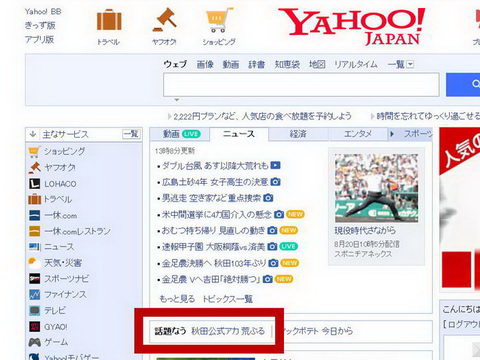Open ヤフオク! in the services sidebar
The width and height of the screenshot is (480, 360).
click(x=60, y=167)
